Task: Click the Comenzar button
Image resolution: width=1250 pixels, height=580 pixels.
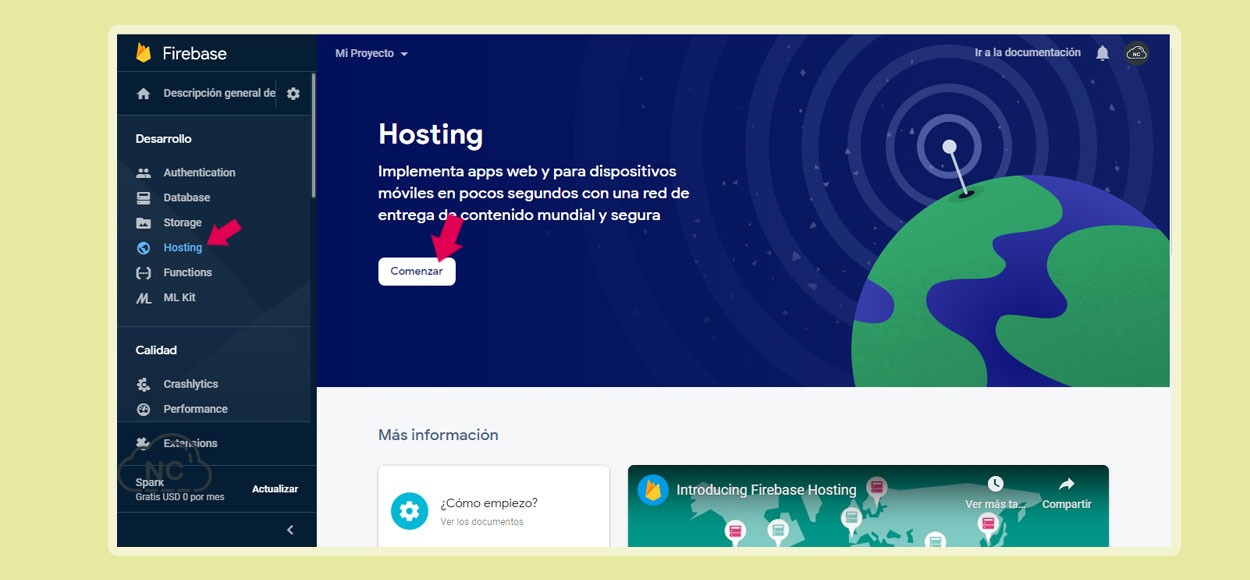Action: coord(417,272)
